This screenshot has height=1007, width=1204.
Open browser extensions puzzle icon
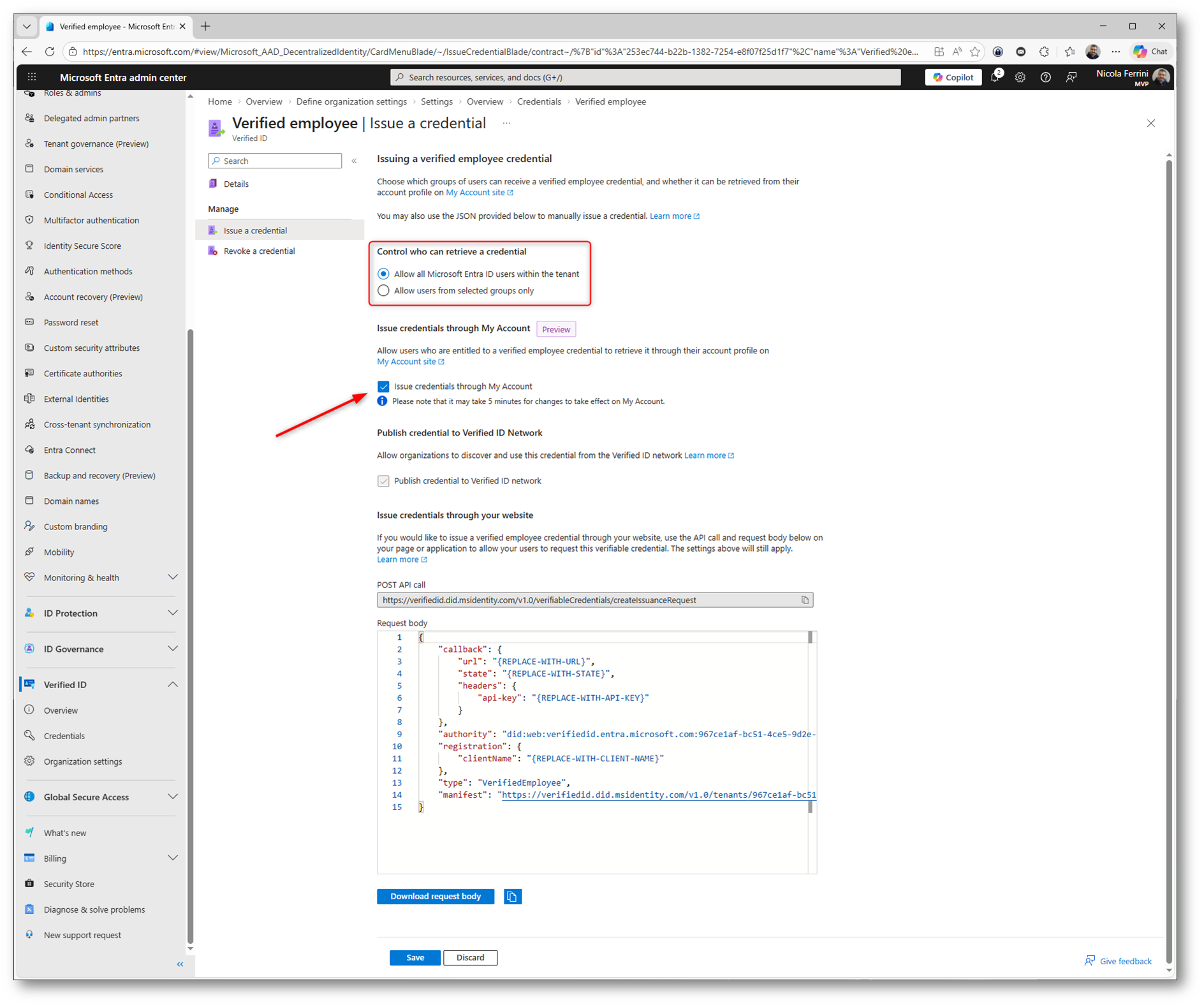tap(1045, 52)
